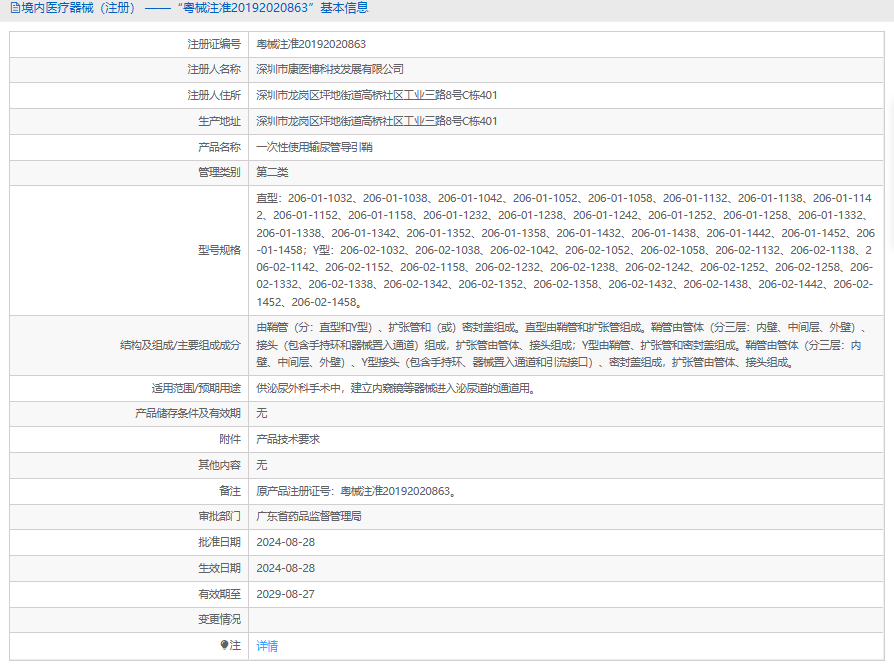
Task: Select the registration number 粤械注准20192020863 cell
Action: pos(311,44)
